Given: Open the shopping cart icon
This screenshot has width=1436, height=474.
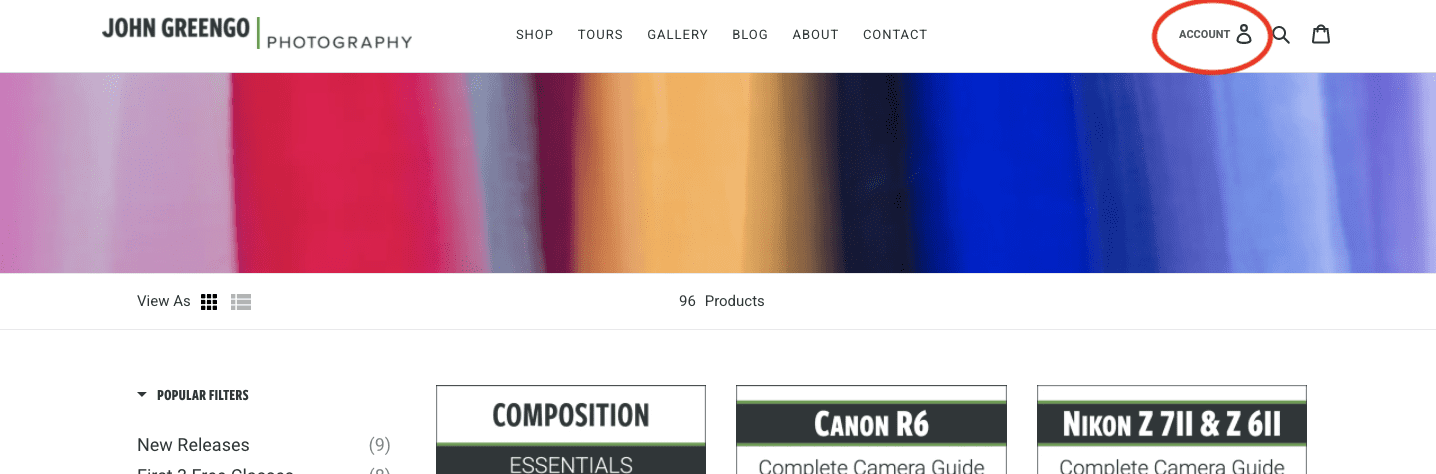Looking at the screenshot, I should coord(1321,34).
